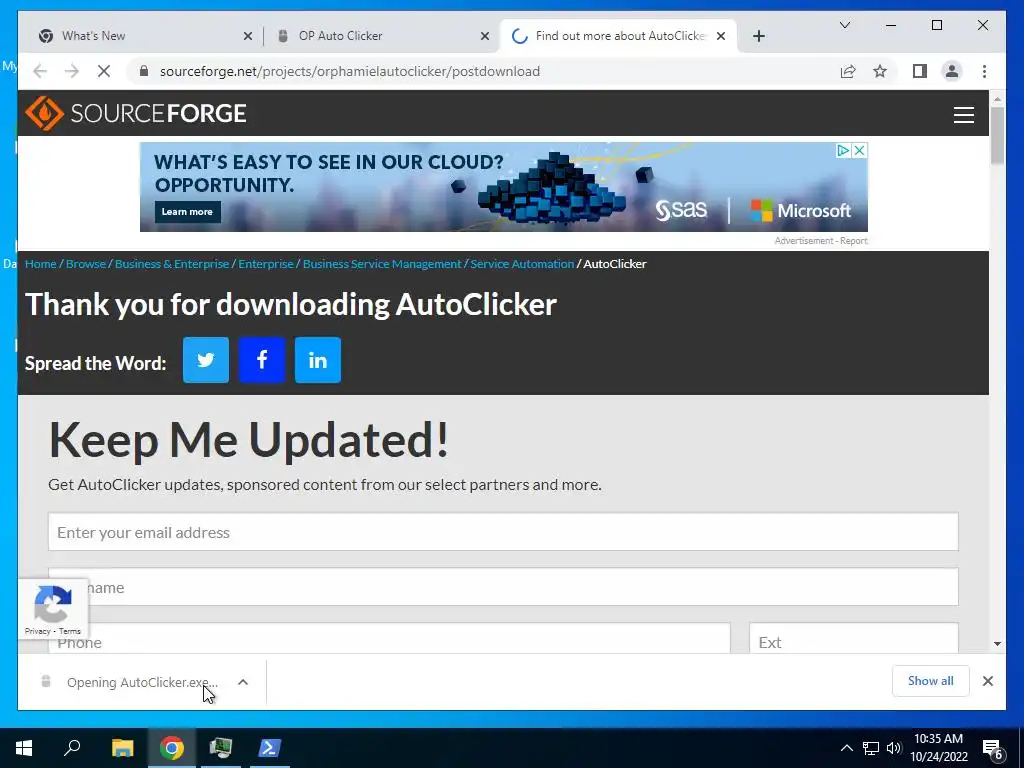1024x768 pixels.
Task: Open the notification center icon
Action: (x=992, y=748)
